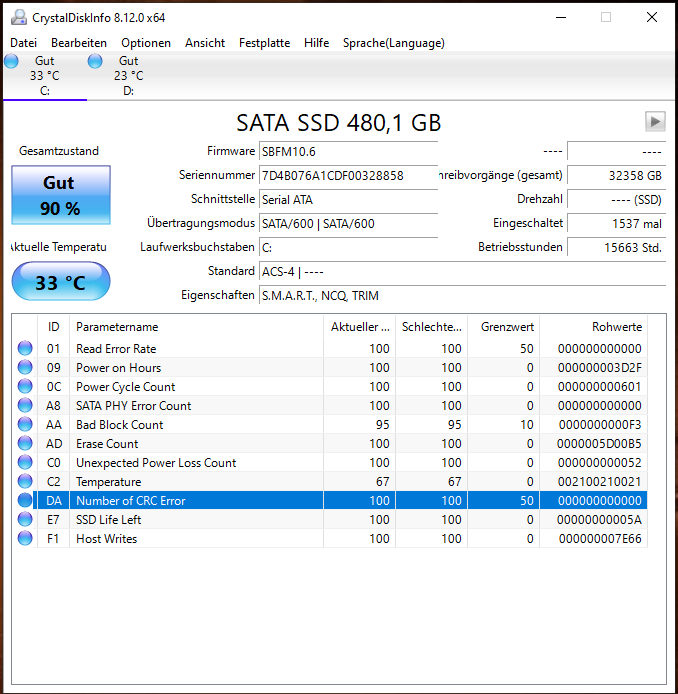Close the CrystalDiskInfo window
The height and width of the screenshot is (694, 678).
point(651,17)
